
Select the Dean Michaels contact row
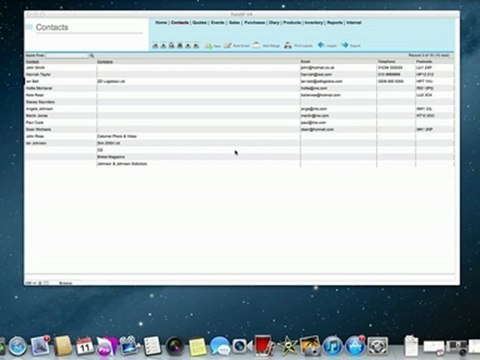(x=240, y=129)
